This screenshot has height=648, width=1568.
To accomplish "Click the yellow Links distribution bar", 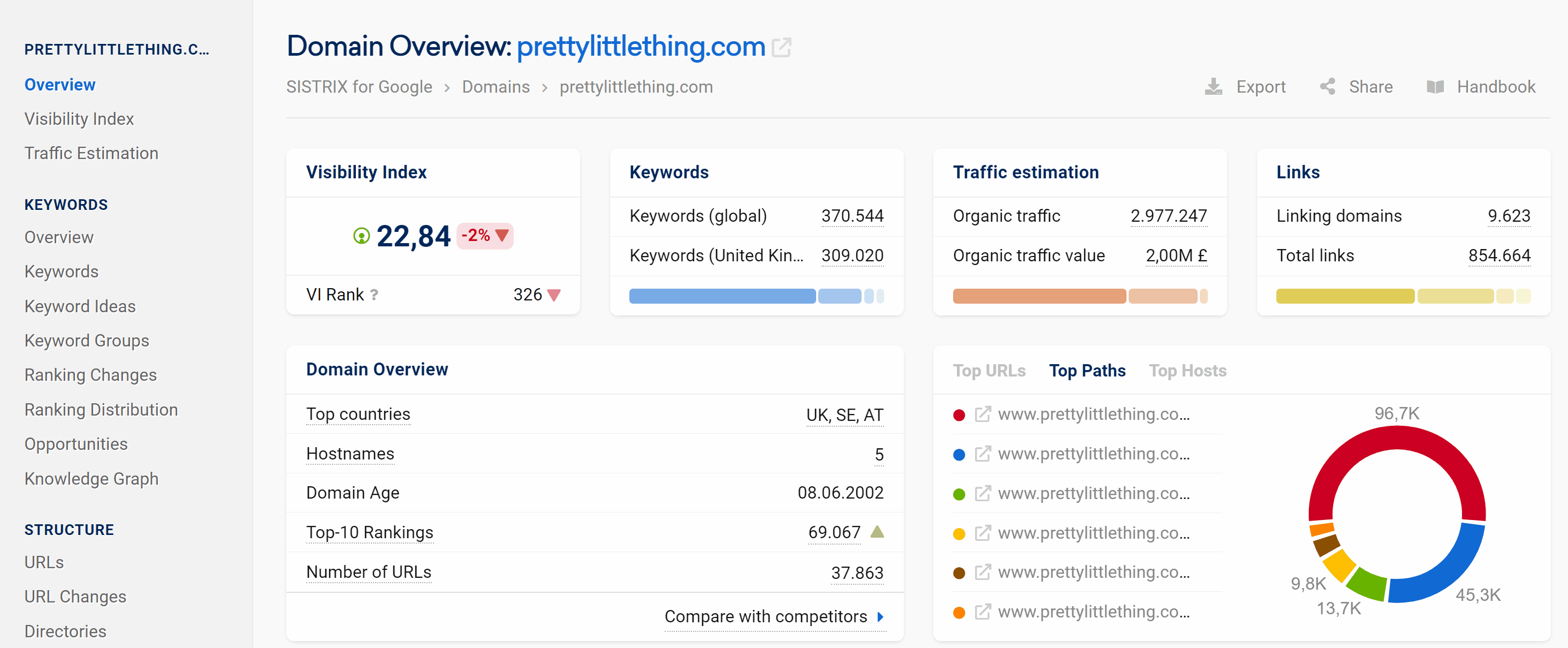I will [1403, 296].
